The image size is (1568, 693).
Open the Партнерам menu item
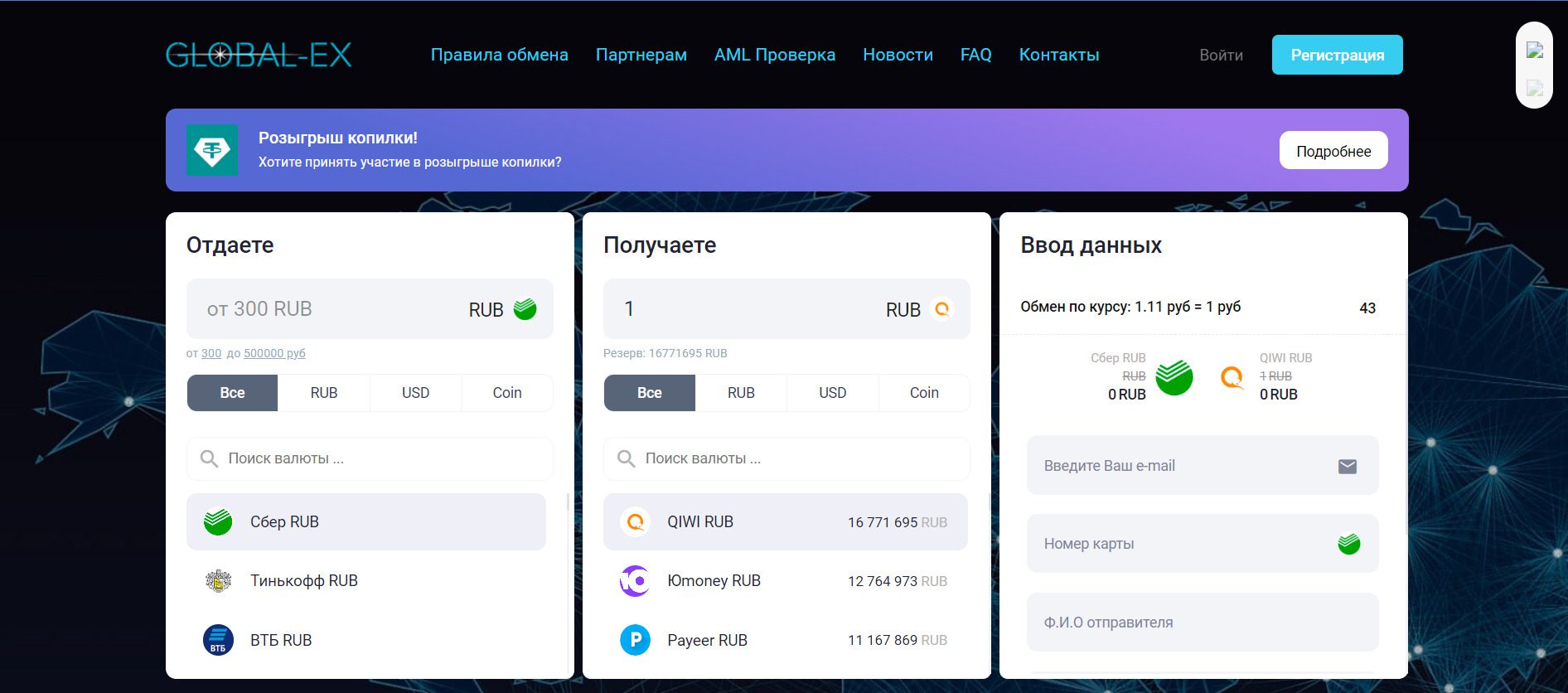[x=641, y=55]
